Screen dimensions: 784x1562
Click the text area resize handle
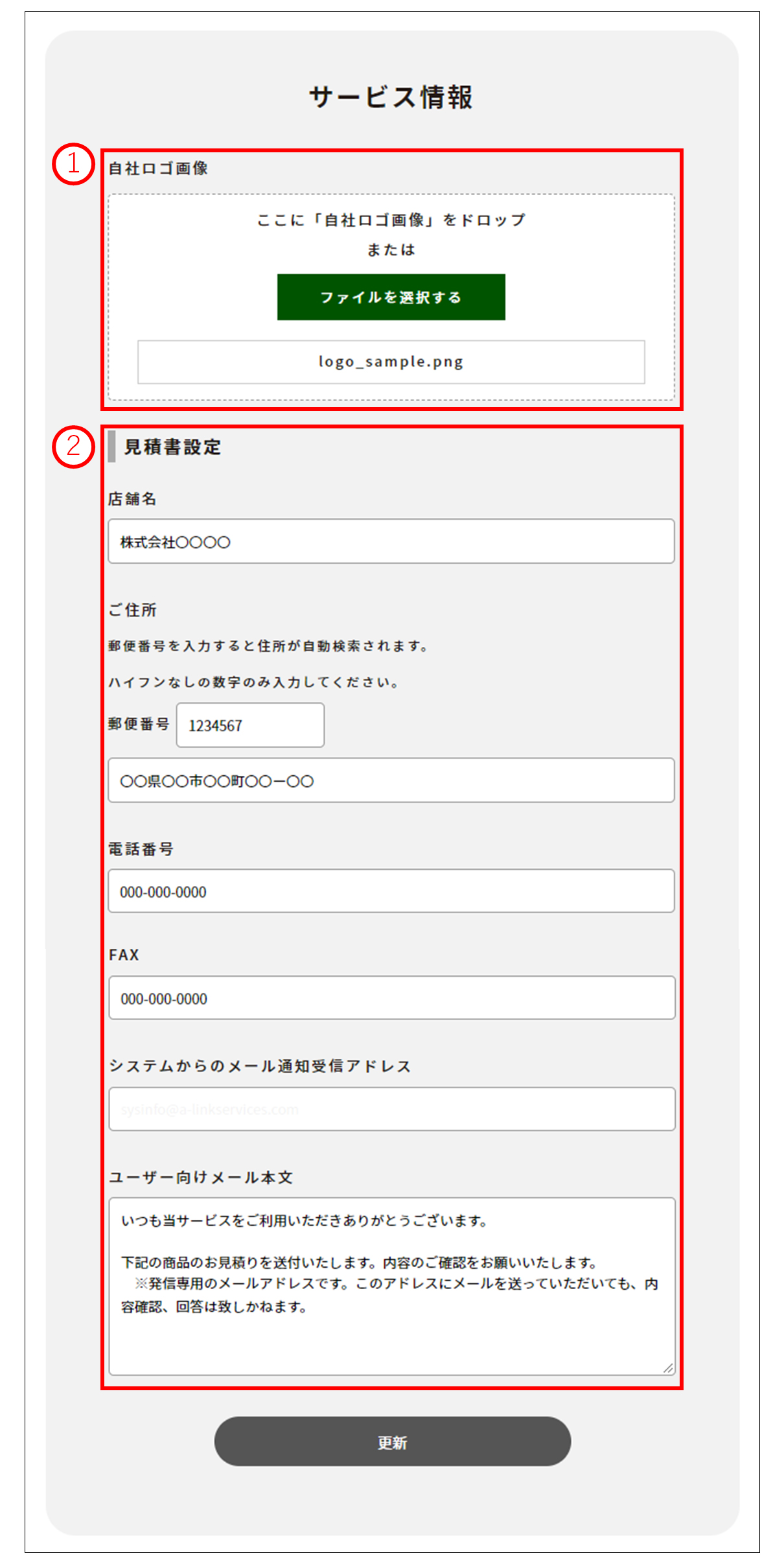(x=668, y=1368)
